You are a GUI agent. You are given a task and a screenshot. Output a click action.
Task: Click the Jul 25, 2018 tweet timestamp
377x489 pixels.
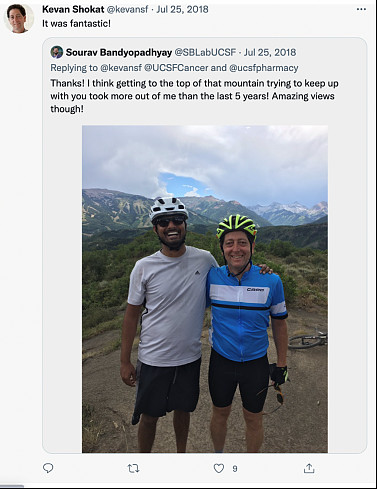(x=182, y=9)
